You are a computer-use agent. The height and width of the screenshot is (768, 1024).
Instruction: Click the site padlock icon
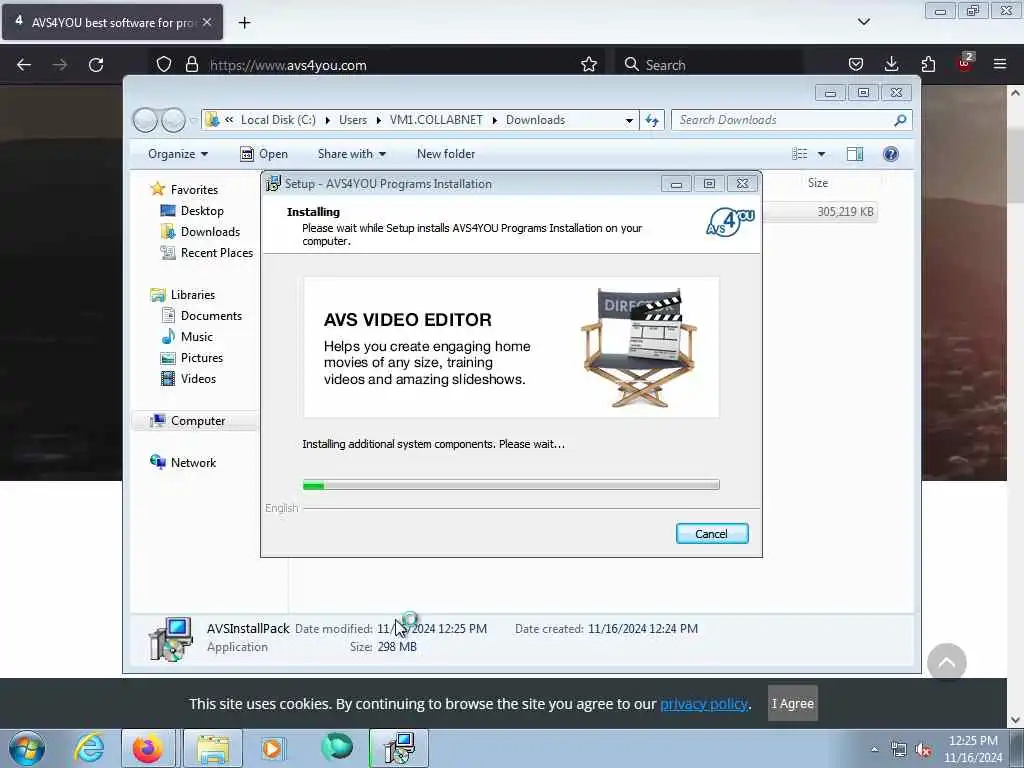point(191,65)
